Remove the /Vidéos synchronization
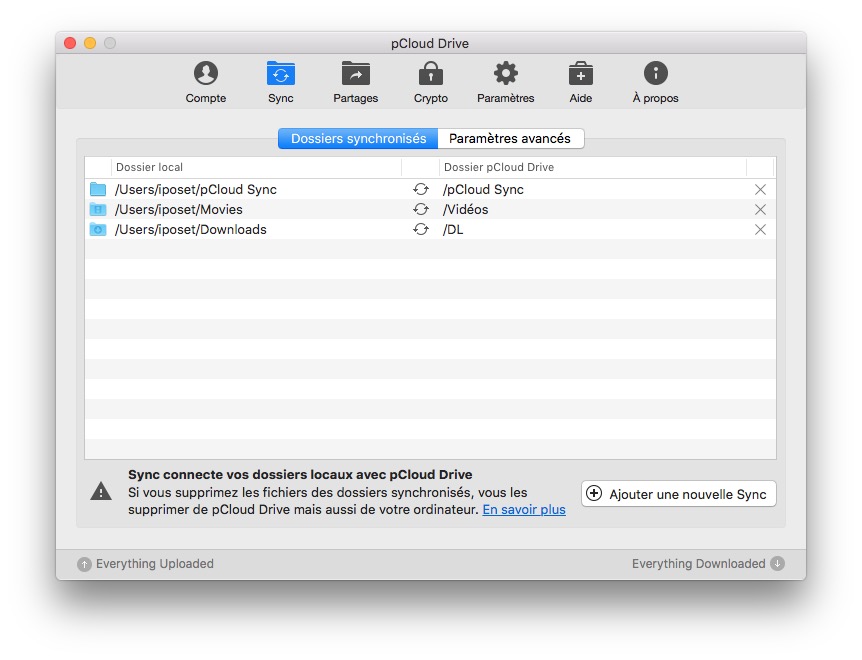This screenshot has width=862, height=660. (x=760, y=209)
